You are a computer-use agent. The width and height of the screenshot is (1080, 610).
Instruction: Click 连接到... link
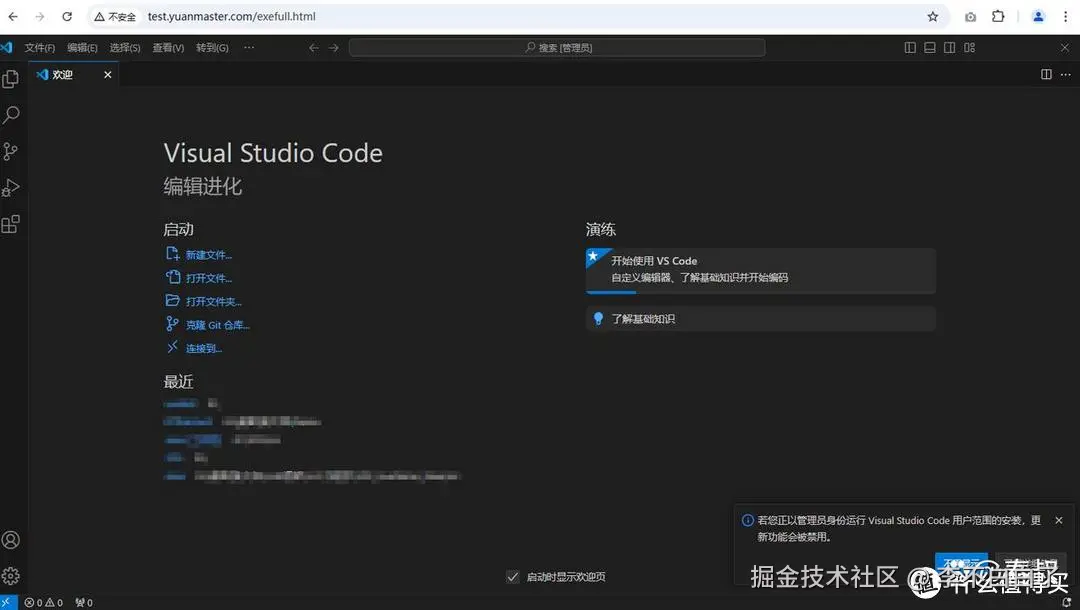[204, 348]
